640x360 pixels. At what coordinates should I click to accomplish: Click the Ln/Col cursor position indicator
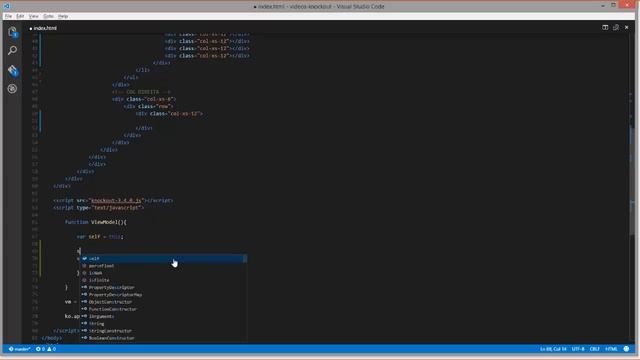(553, 349)
